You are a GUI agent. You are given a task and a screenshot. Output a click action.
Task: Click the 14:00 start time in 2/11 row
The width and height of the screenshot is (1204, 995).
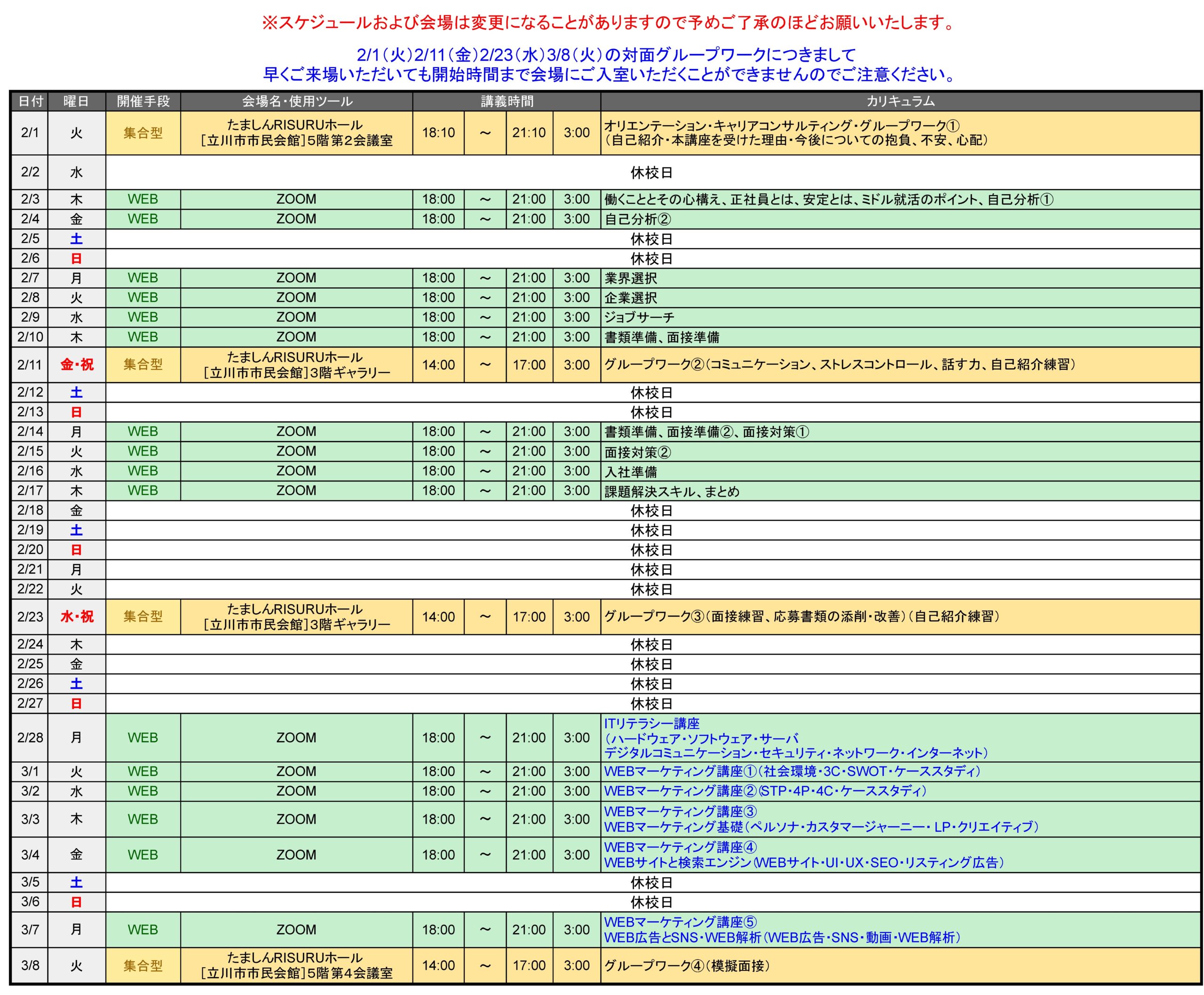tap(439, 364)
